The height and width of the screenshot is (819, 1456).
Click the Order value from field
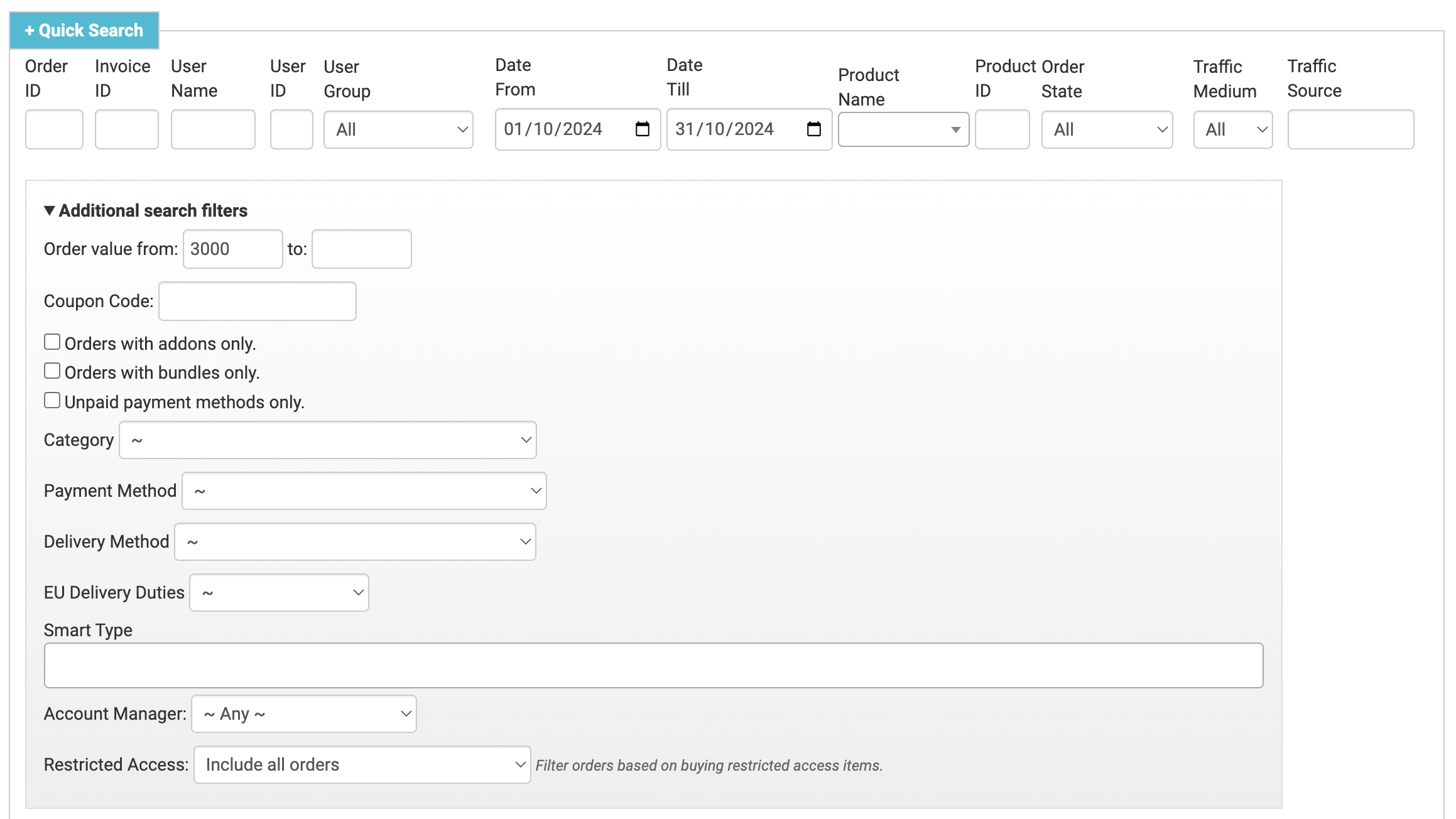tap(232, 249)
